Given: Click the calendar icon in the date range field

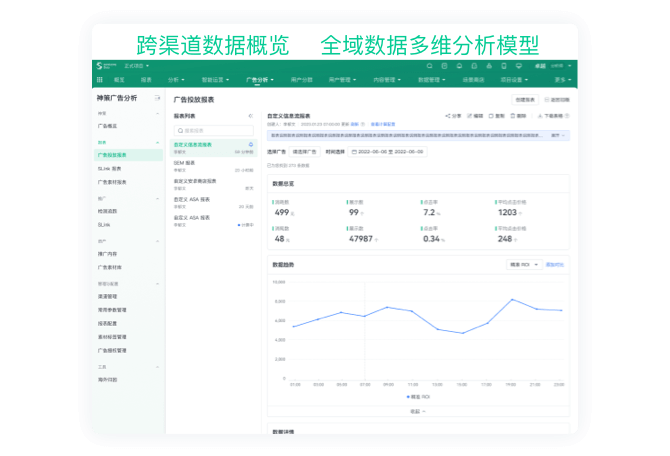Looking at the screenshot, I should click(354, 152).
